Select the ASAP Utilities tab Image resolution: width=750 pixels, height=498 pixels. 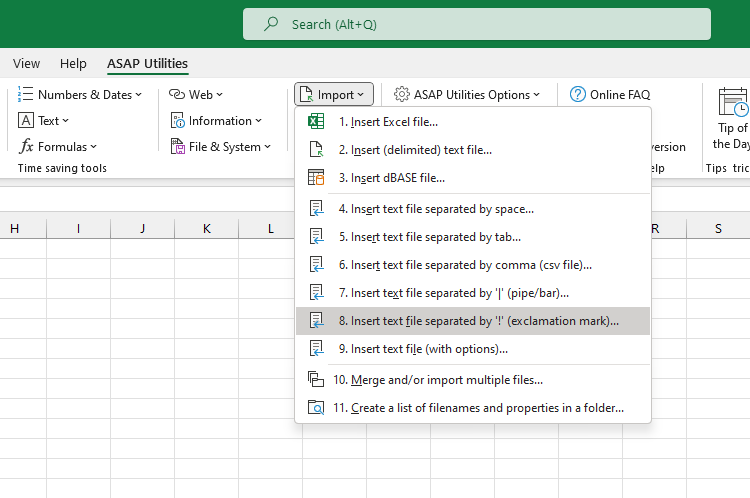pyautogui.click(x=147, y=63)
